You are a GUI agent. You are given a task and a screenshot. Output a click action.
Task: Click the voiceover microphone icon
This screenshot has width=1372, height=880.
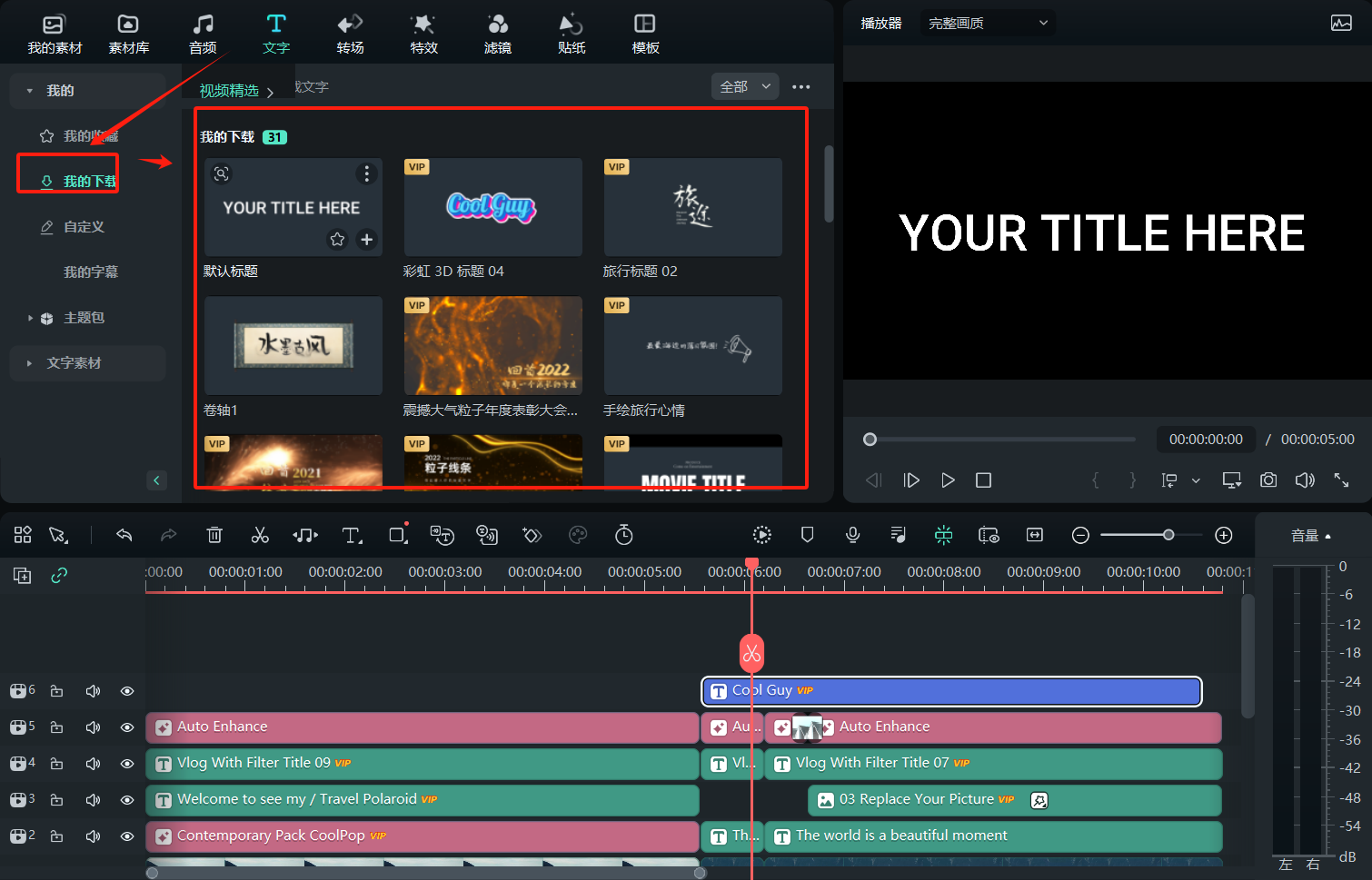coord(852,535)
